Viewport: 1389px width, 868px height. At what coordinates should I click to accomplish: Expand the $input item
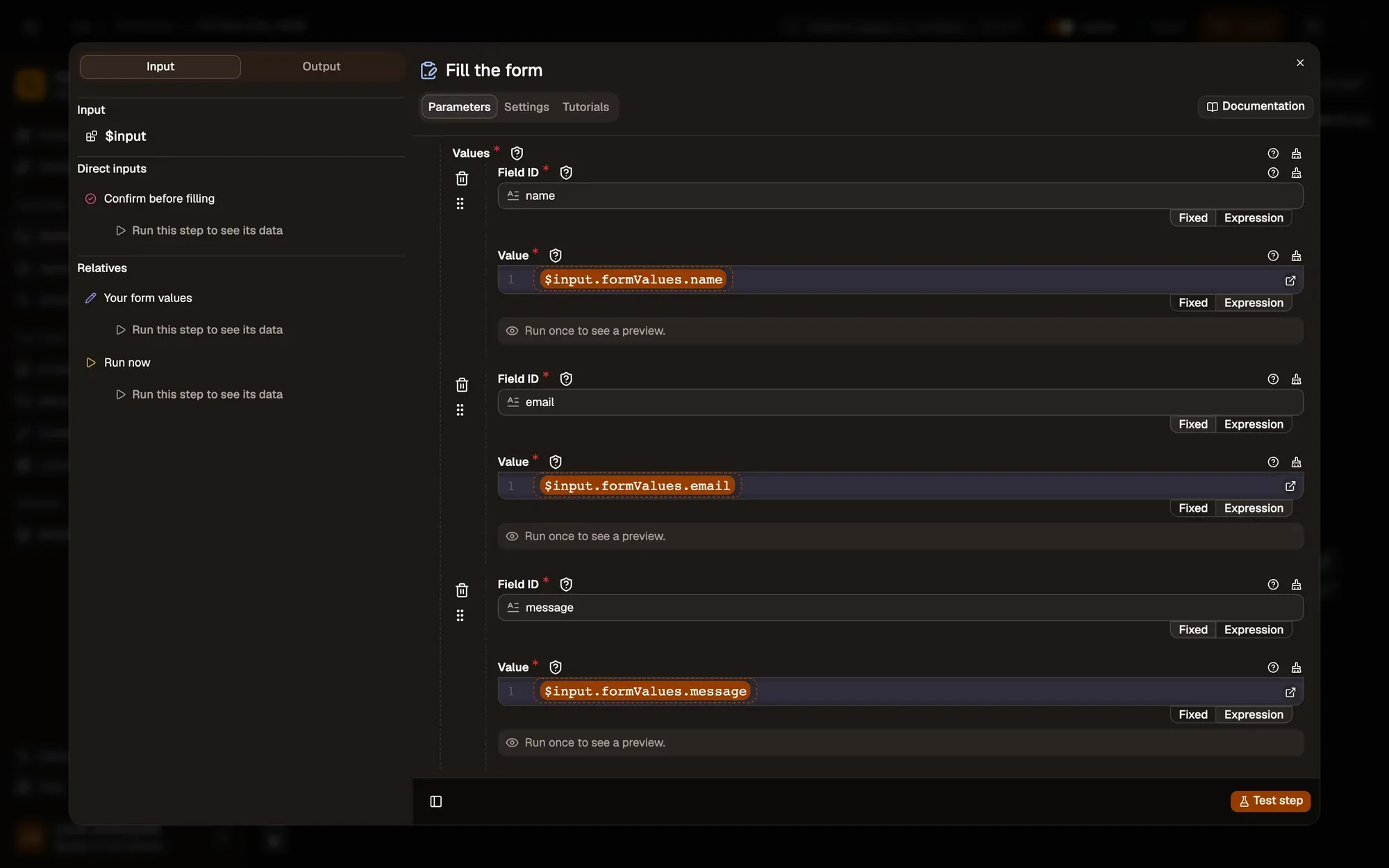(x=125, y=136)
